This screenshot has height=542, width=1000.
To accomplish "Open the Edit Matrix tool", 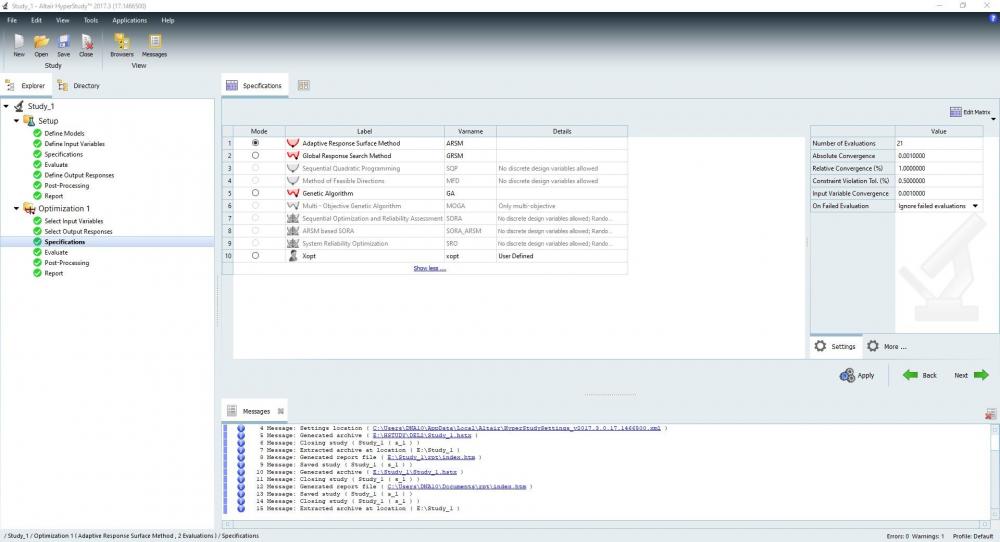I will coord(970,112).
